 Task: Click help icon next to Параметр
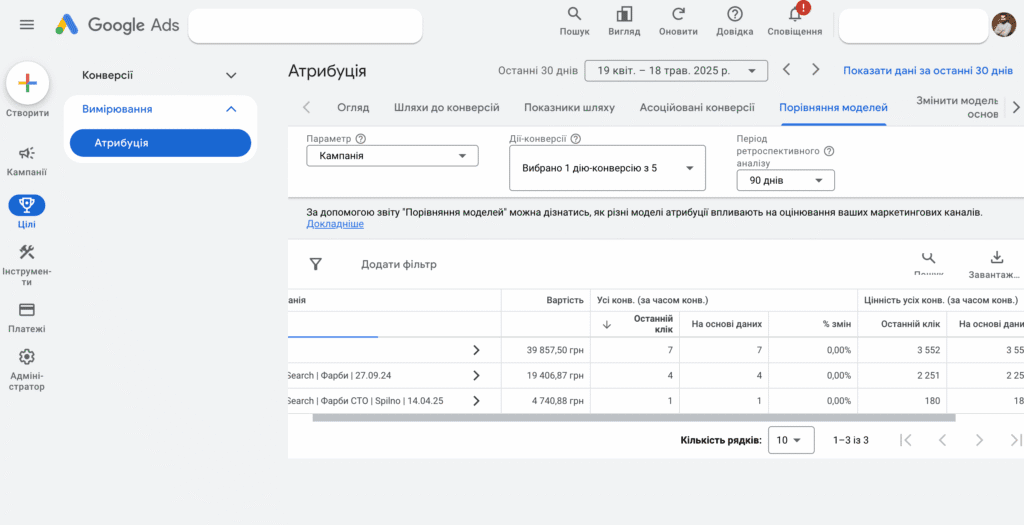360,139
